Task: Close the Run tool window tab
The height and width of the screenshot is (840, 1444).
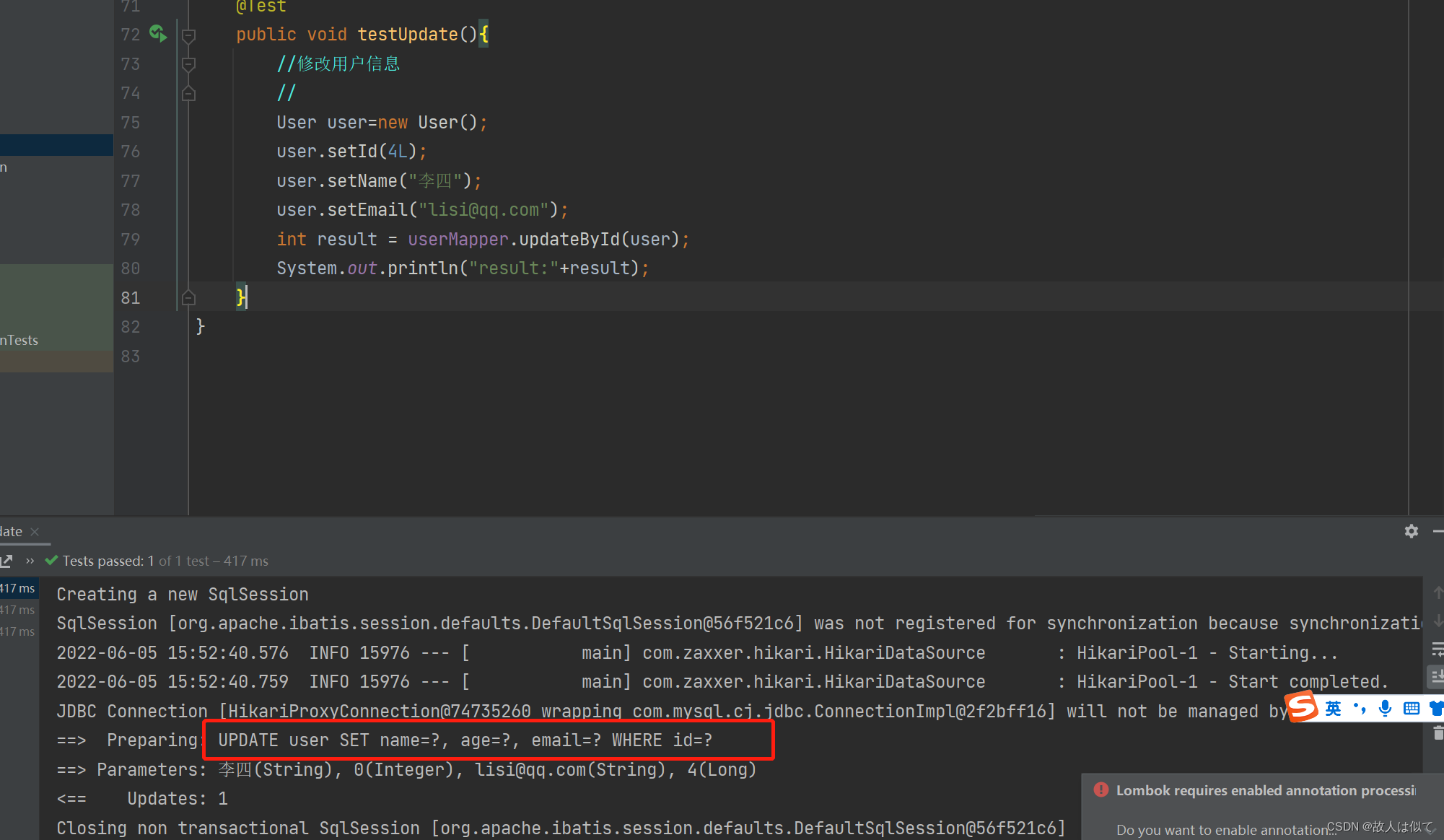Action: (x=35, y=531)
